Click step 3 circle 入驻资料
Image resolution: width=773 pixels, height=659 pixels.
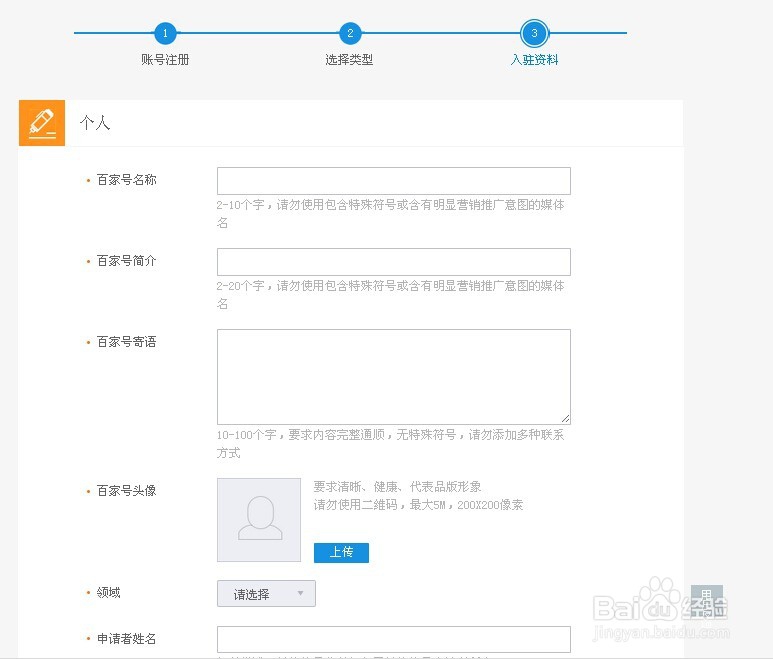point(534,33)
